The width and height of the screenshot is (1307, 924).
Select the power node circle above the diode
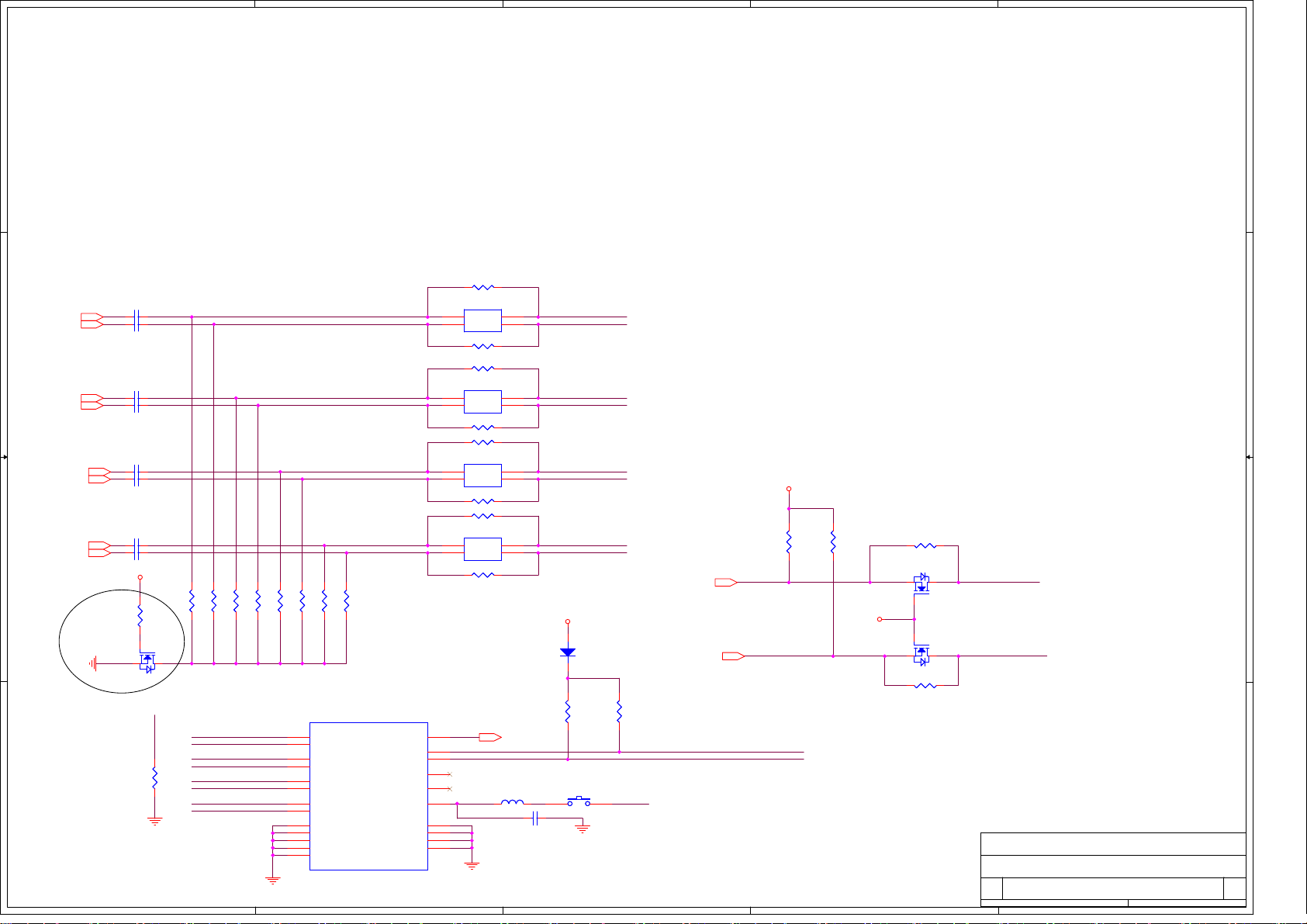click(568, 621)
